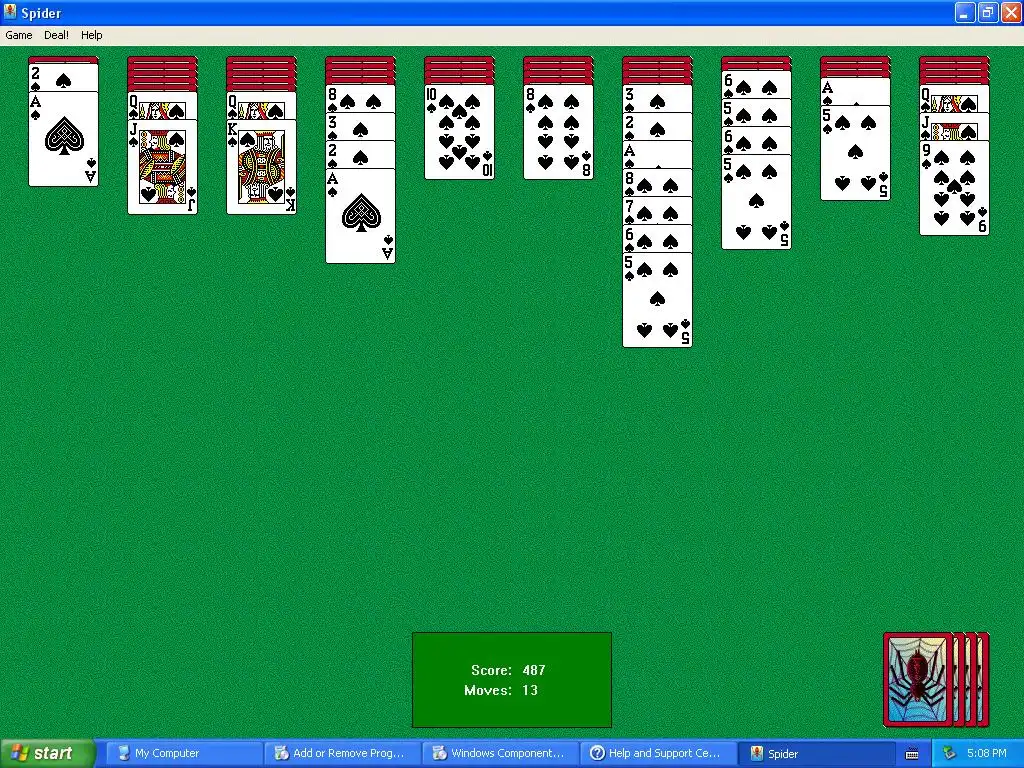Select the 2 of spades in first column
Screen dimensions: 1024x768
63,77
